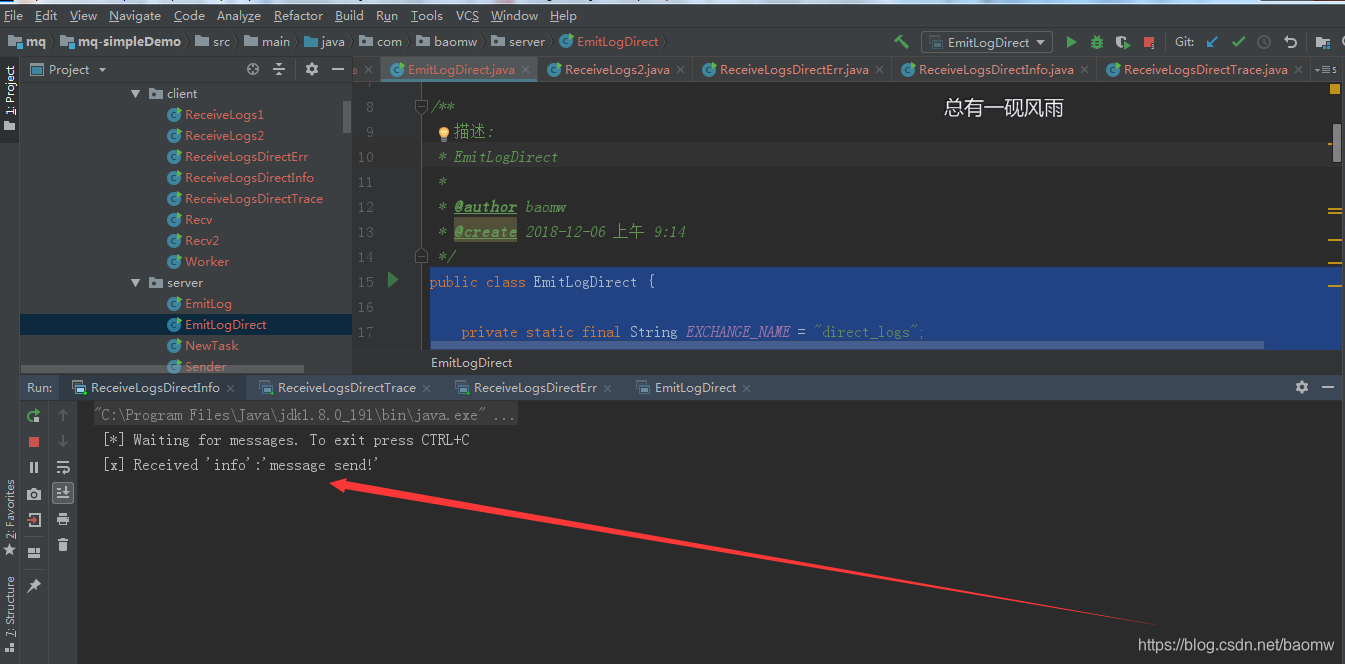Toggle the 2: Favorites tool window
This screenshot has width=1345, height=664.
coord(10,518)
